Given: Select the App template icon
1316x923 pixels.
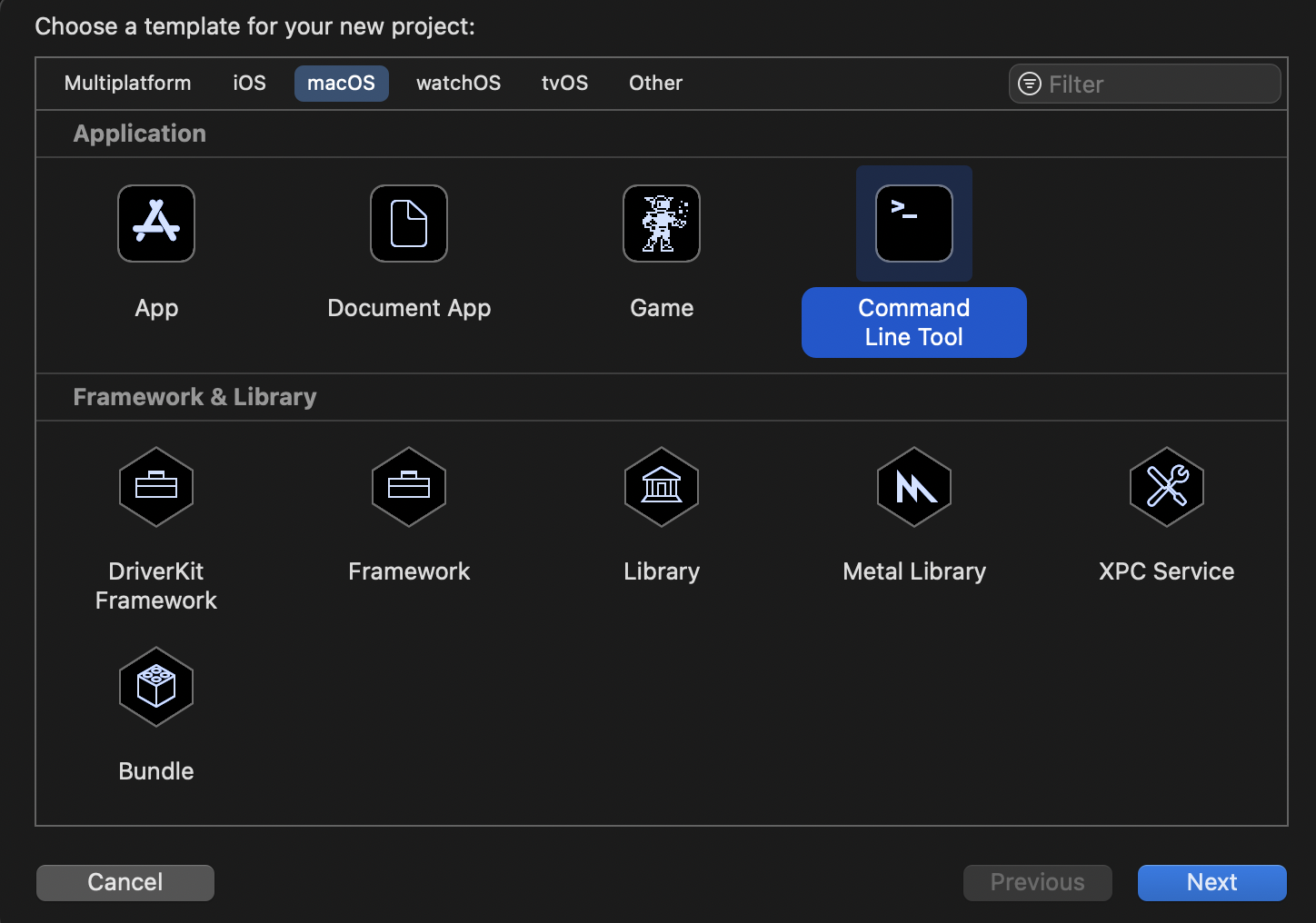Looking at the screenshot, I should click(x=156, y=223).
